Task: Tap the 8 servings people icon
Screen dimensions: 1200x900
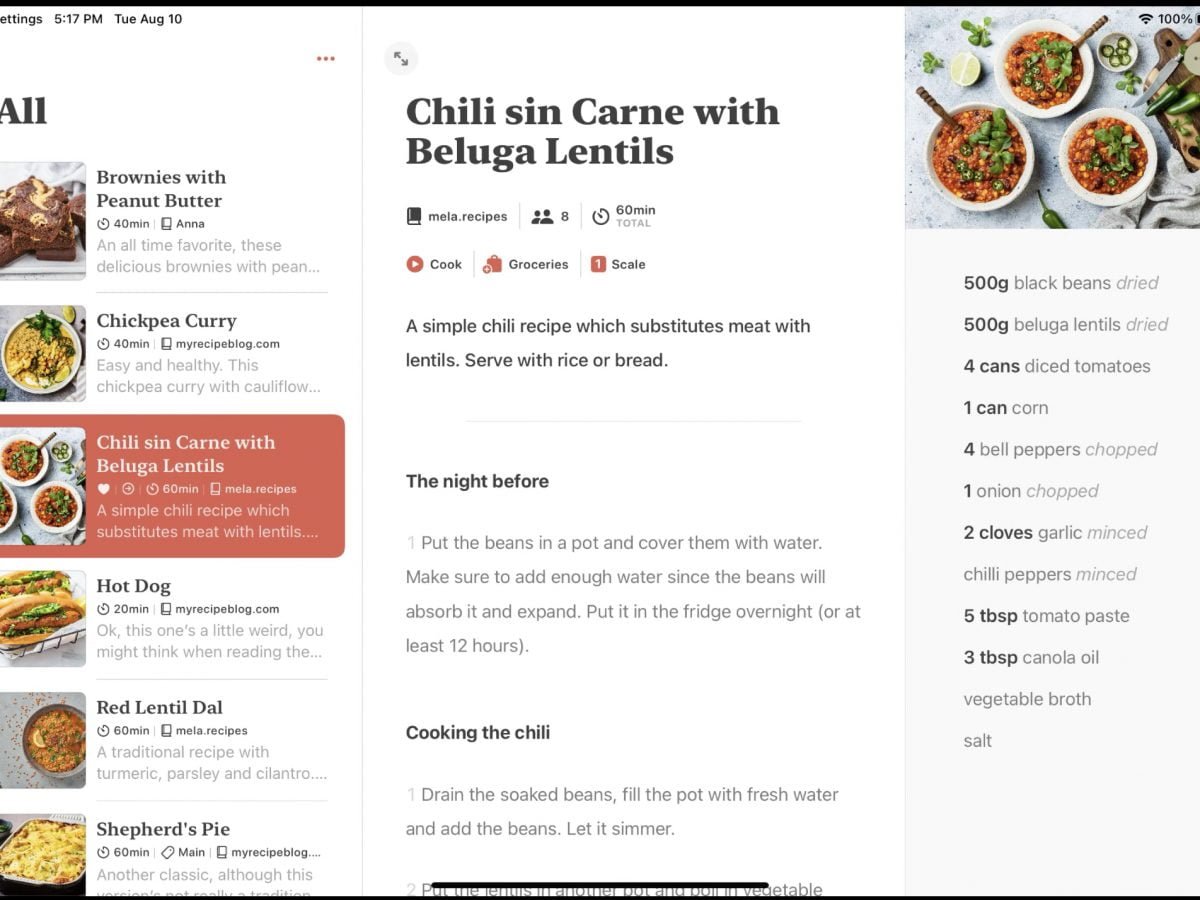Action: click(542, 216)
